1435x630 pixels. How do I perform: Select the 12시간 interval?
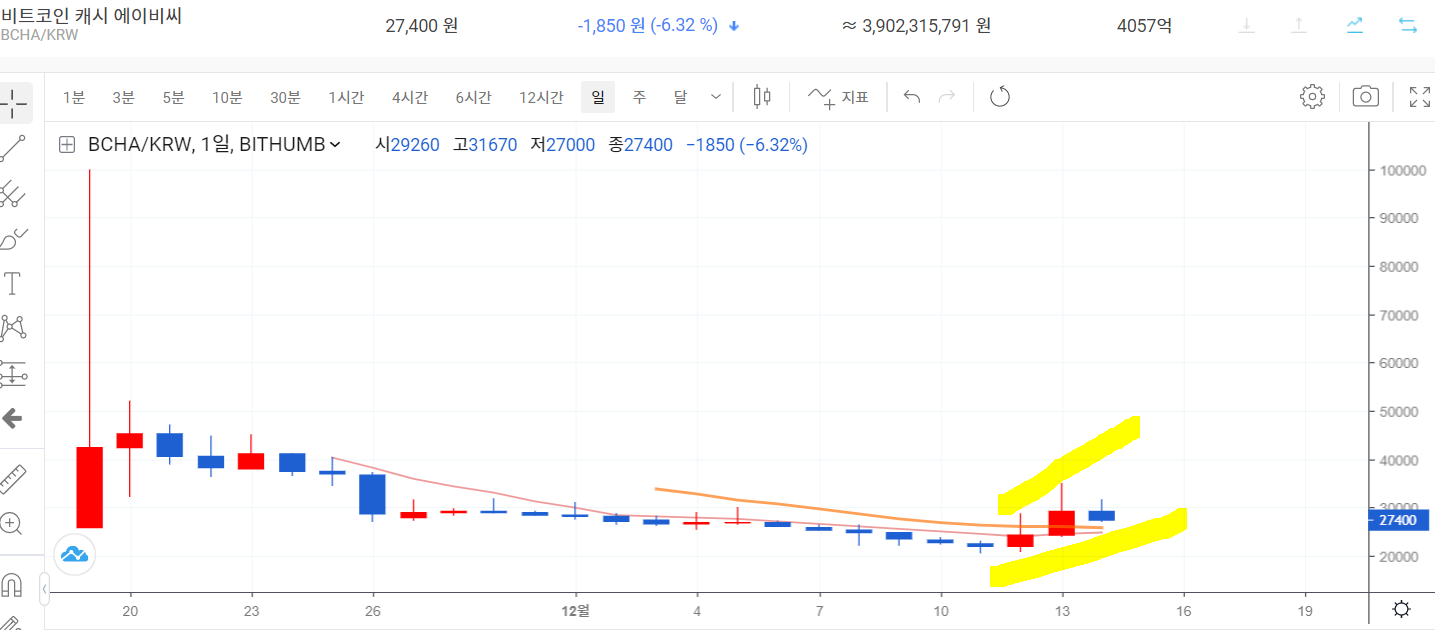coord(541,97)
